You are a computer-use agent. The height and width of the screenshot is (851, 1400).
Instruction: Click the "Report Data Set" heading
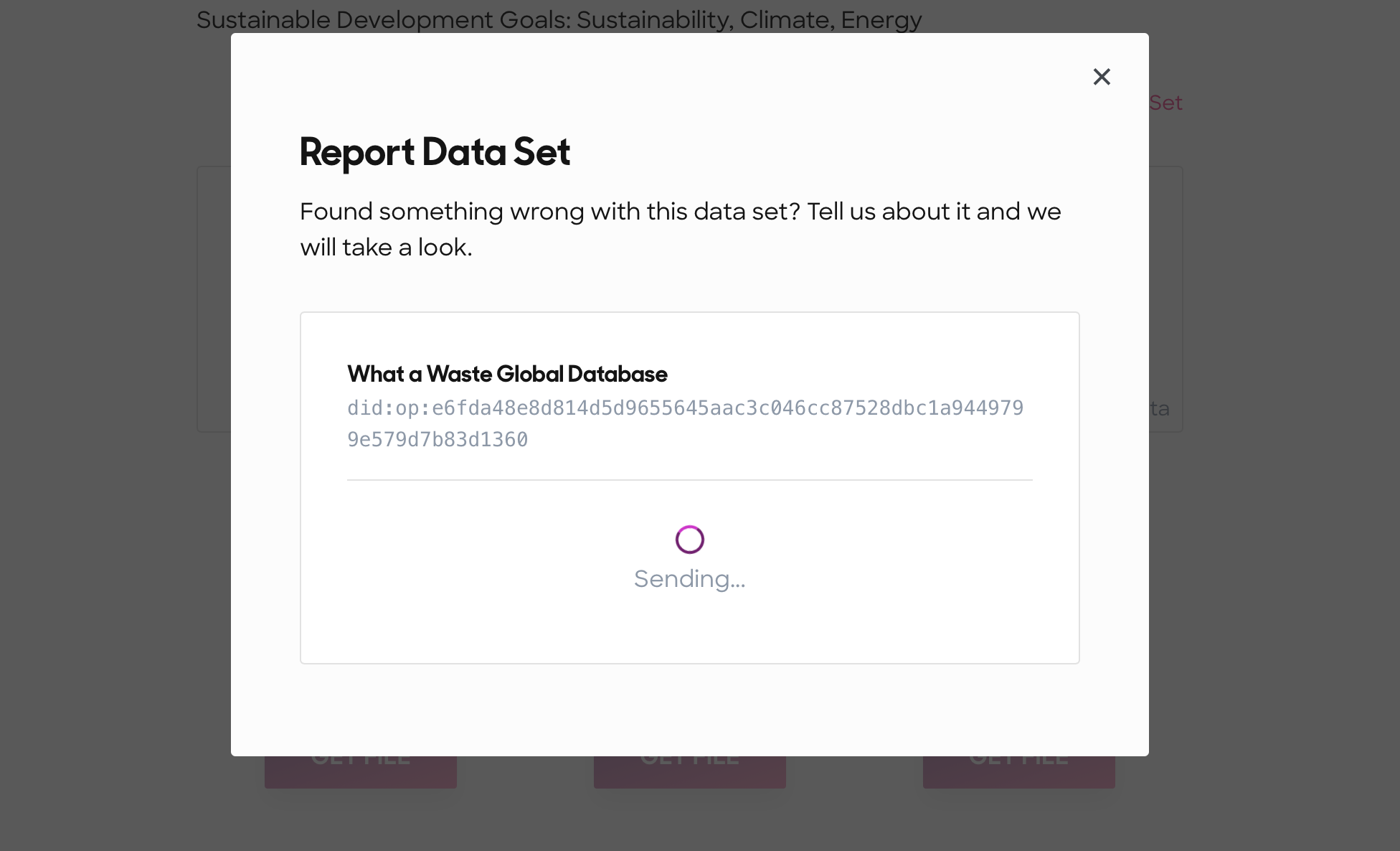pyautogui.click(x=434, y=151)
